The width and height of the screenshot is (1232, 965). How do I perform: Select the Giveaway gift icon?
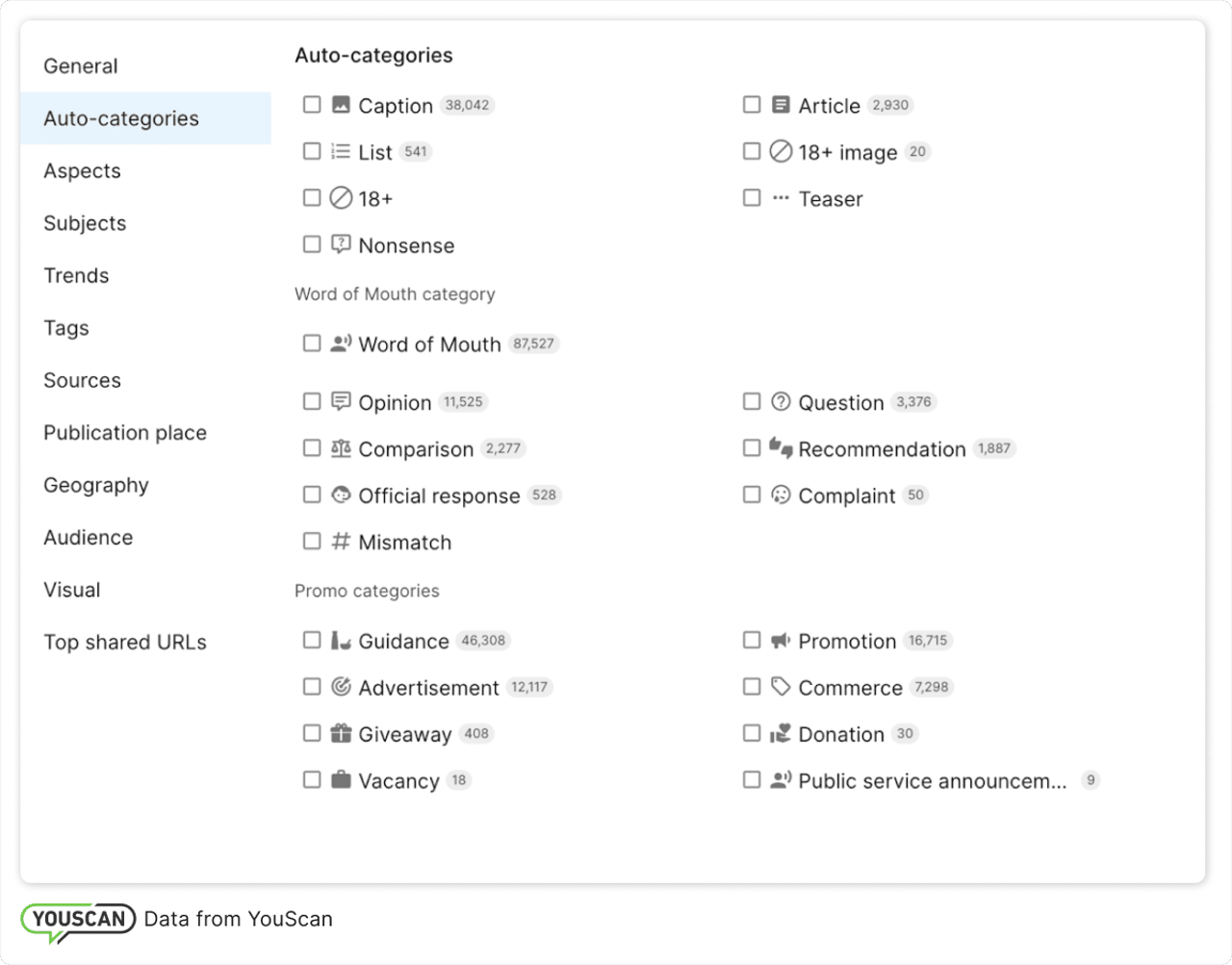coord(341,733)
